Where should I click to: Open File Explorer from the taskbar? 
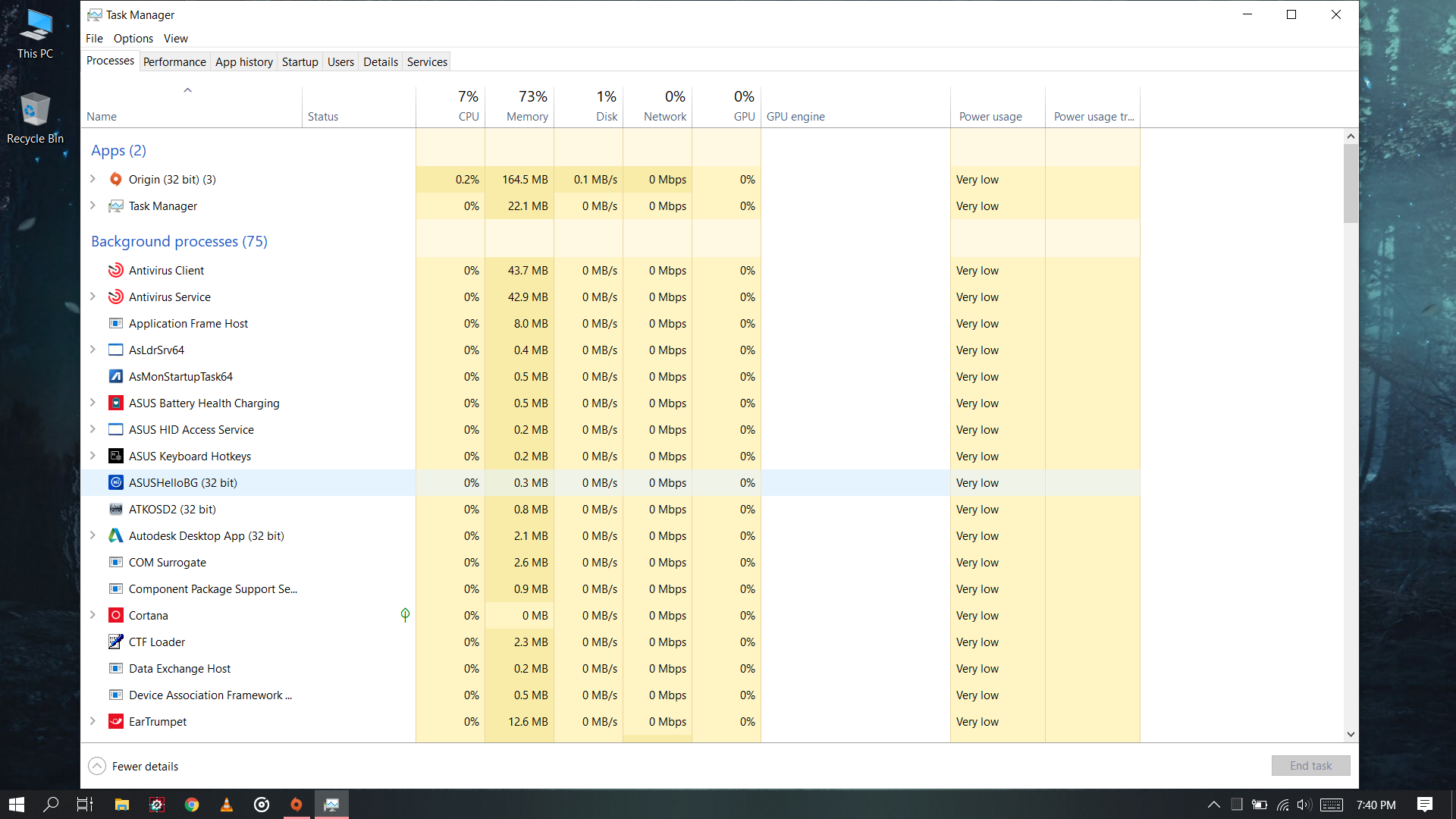[x=121, y=805]
